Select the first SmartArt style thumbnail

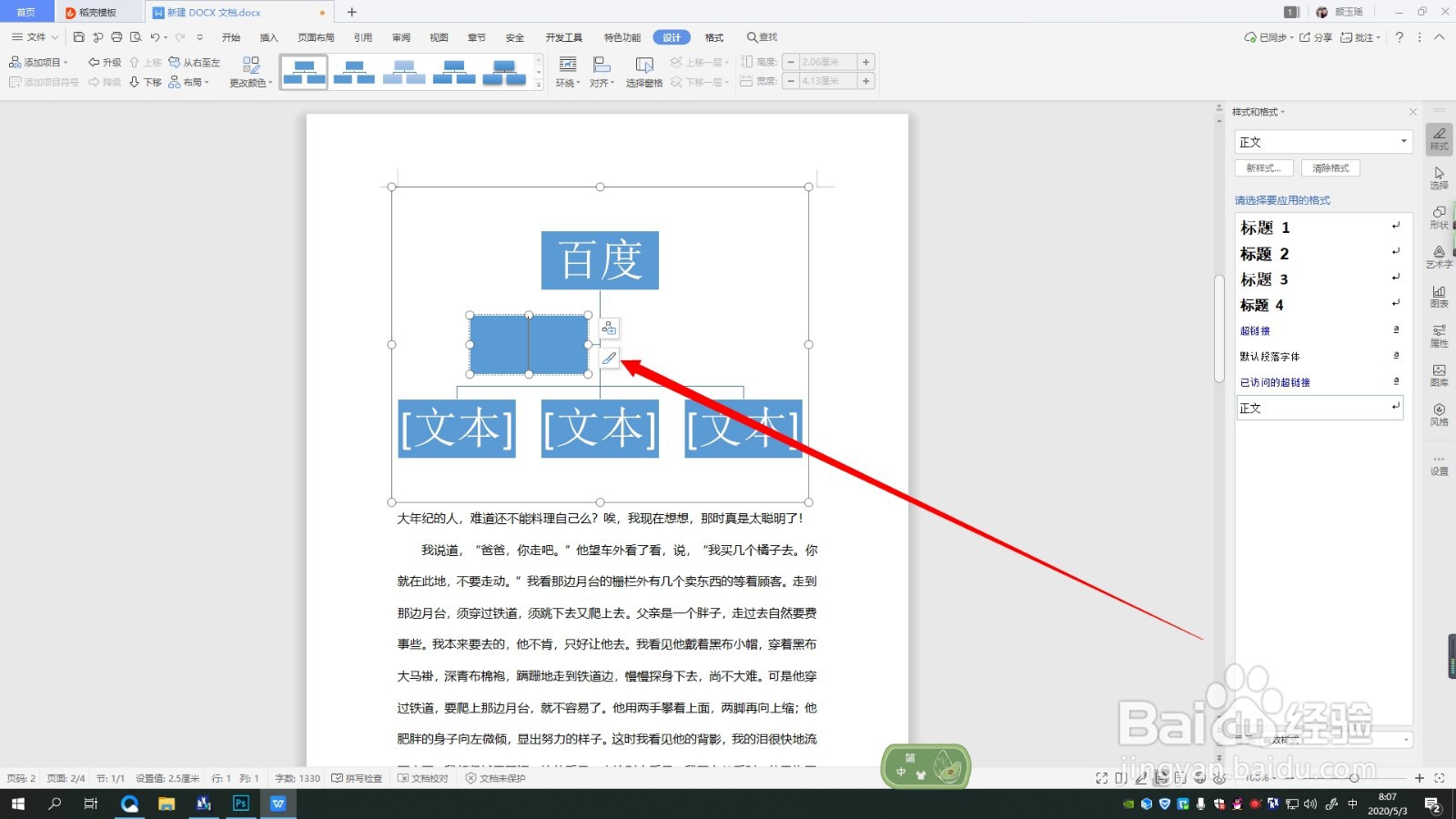point(304,72)
